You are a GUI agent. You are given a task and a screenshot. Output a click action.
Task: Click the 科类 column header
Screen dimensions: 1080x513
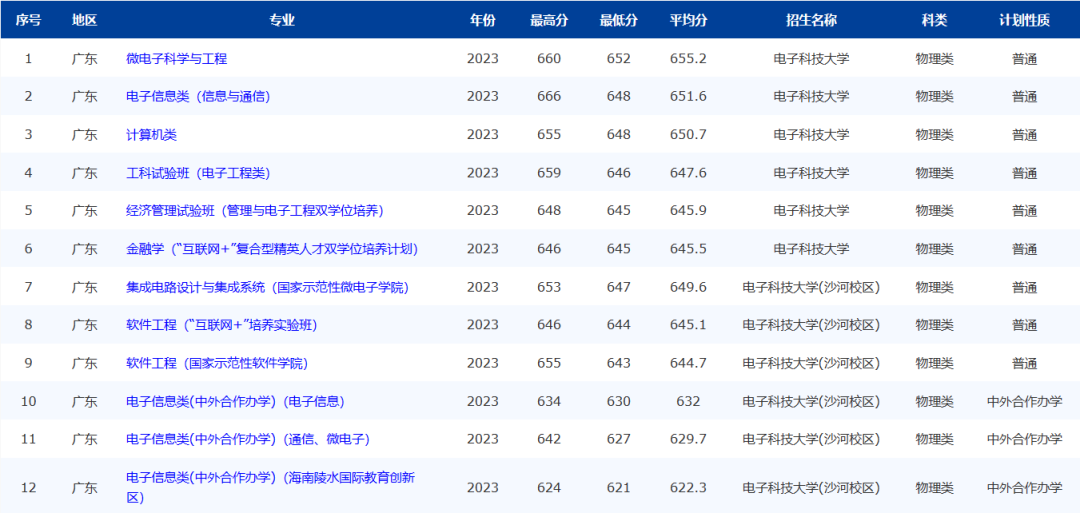(x=935, y=20)
